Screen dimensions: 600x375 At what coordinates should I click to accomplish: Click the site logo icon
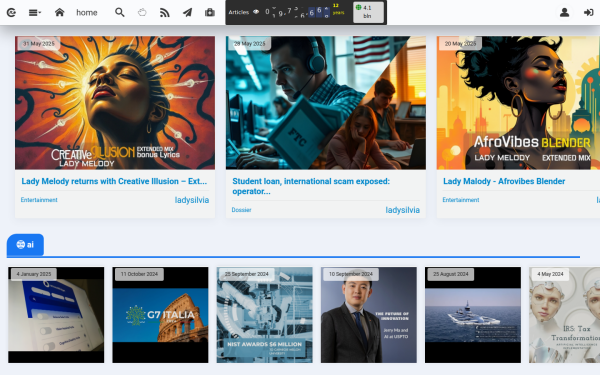[x=11, y=13]
